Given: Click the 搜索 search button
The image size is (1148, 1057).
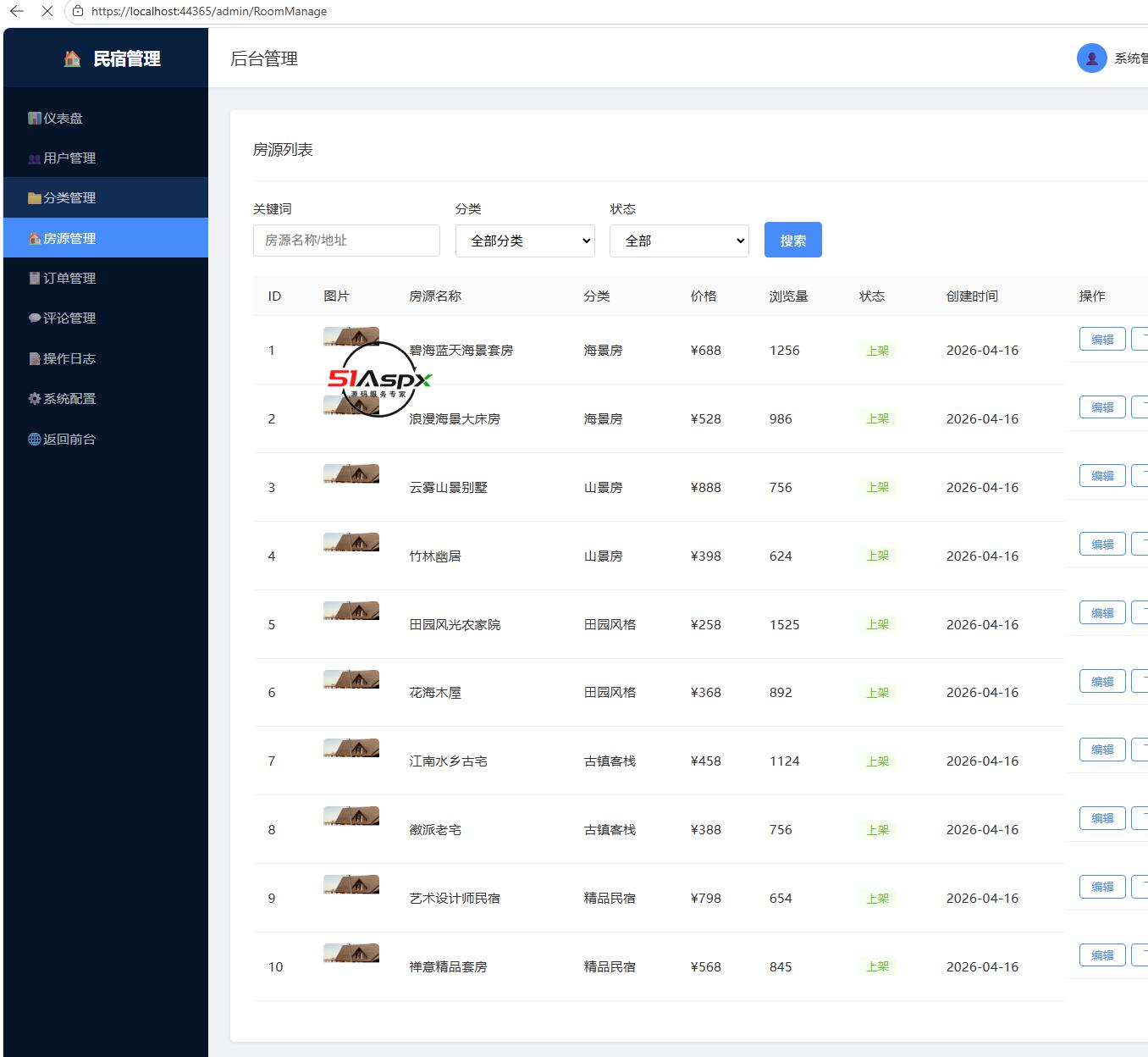Looking at the screenshot, I should pos(792,240).
